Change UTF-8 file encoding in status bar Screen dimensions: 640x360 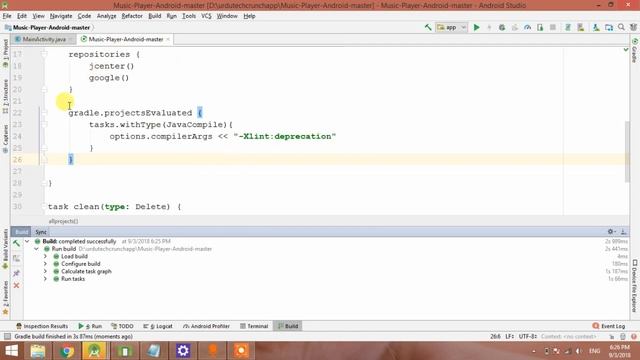[527, 336]
